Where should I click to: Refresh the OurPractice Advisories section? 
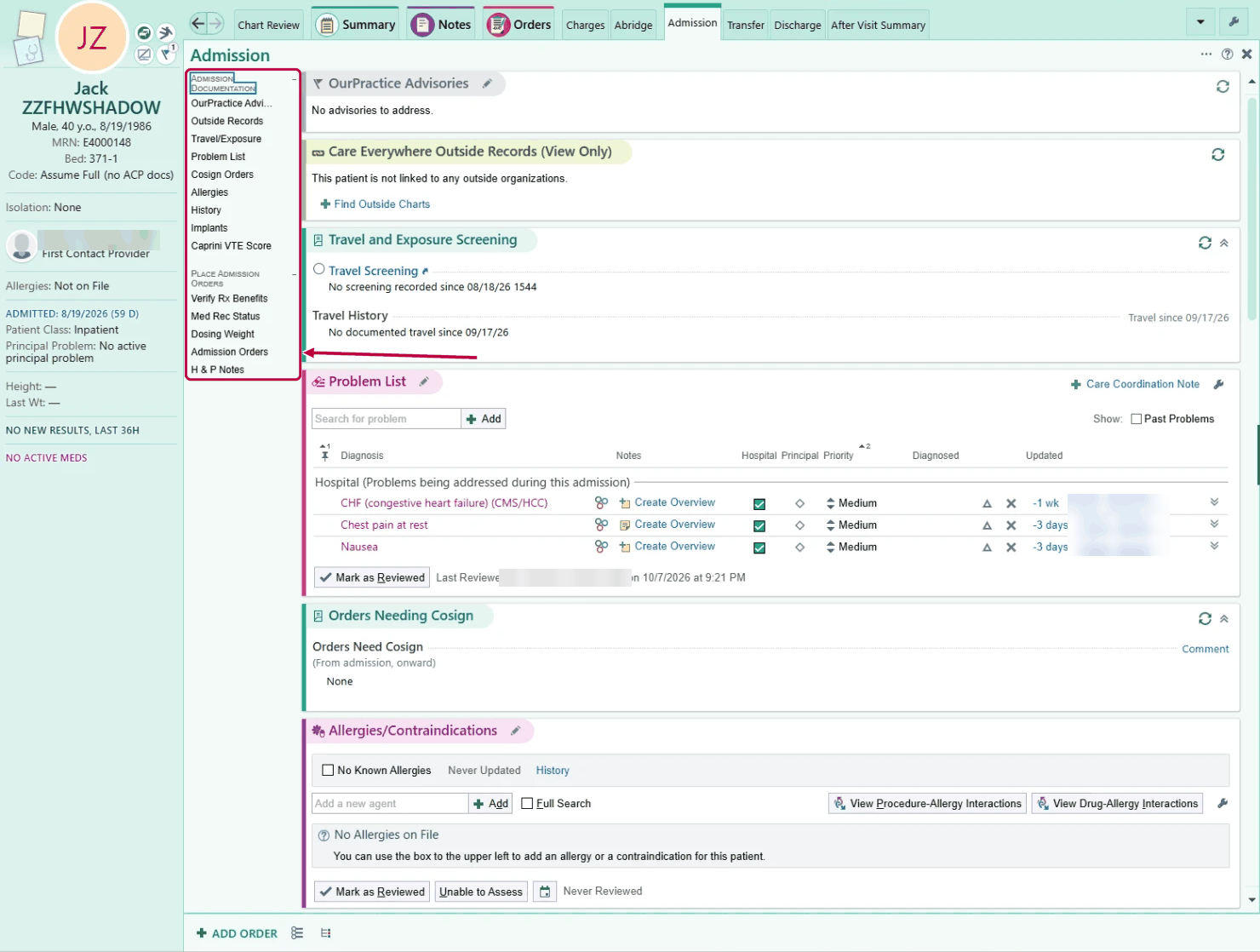[1223, 86]
